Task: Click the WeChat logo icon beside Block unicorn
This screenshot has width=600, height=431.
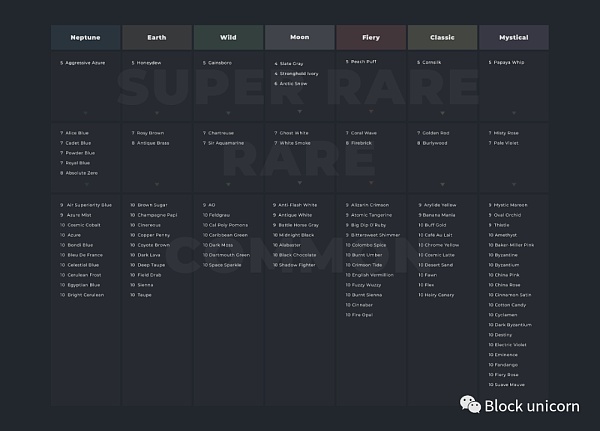Action: coord(469,404)
